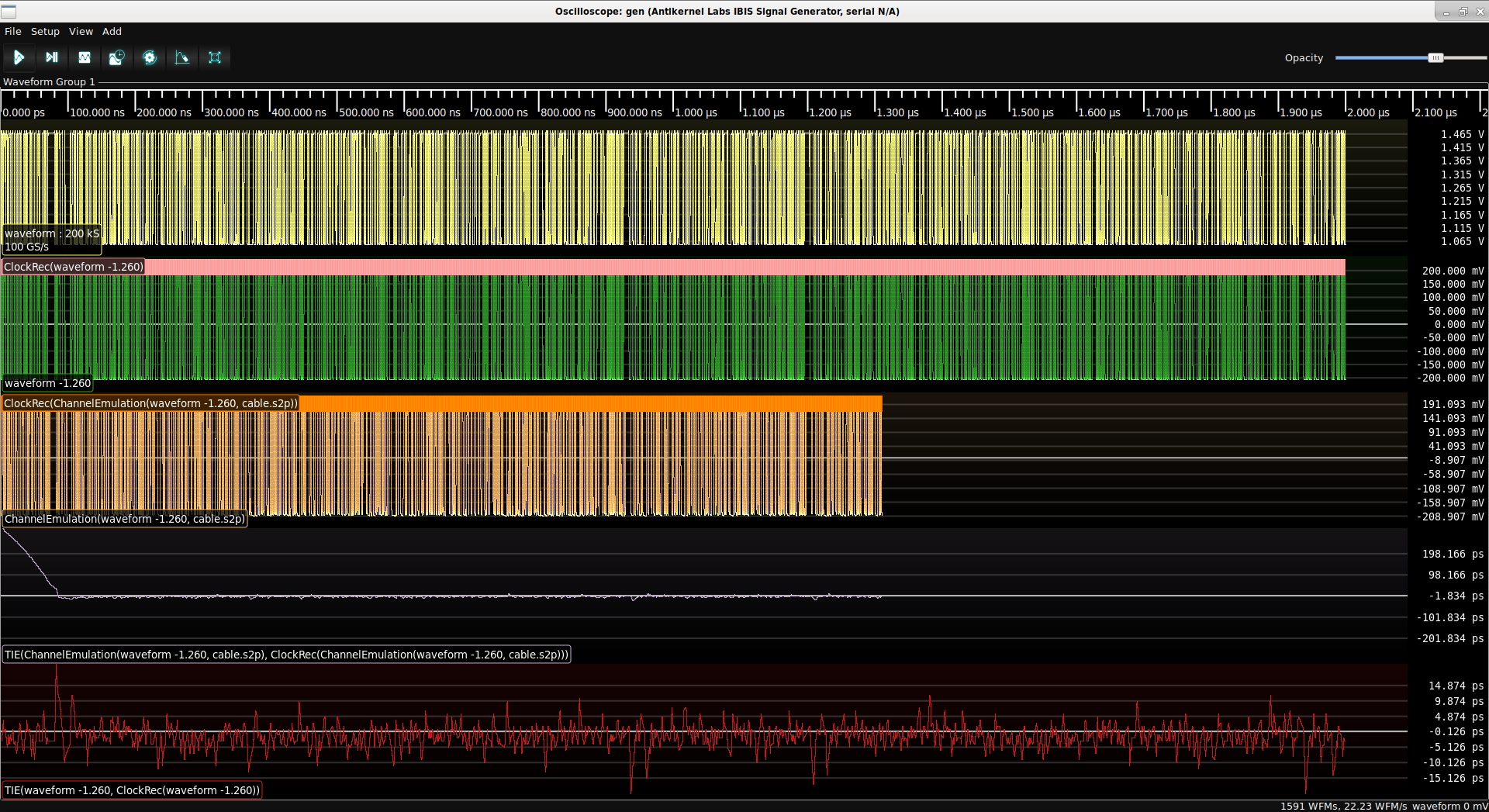Click the -0.126 ps axis value
The image size is (1489, 812).
(1456, 731)
